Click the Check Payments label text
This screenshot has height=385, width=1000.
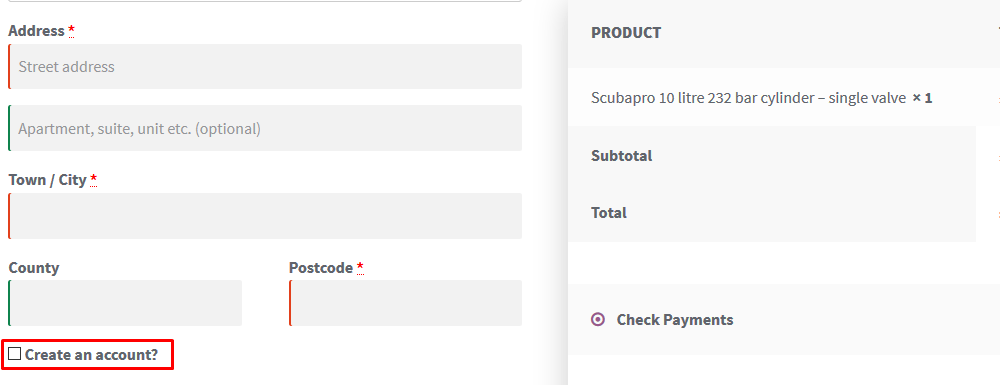(x=675, y=319)
